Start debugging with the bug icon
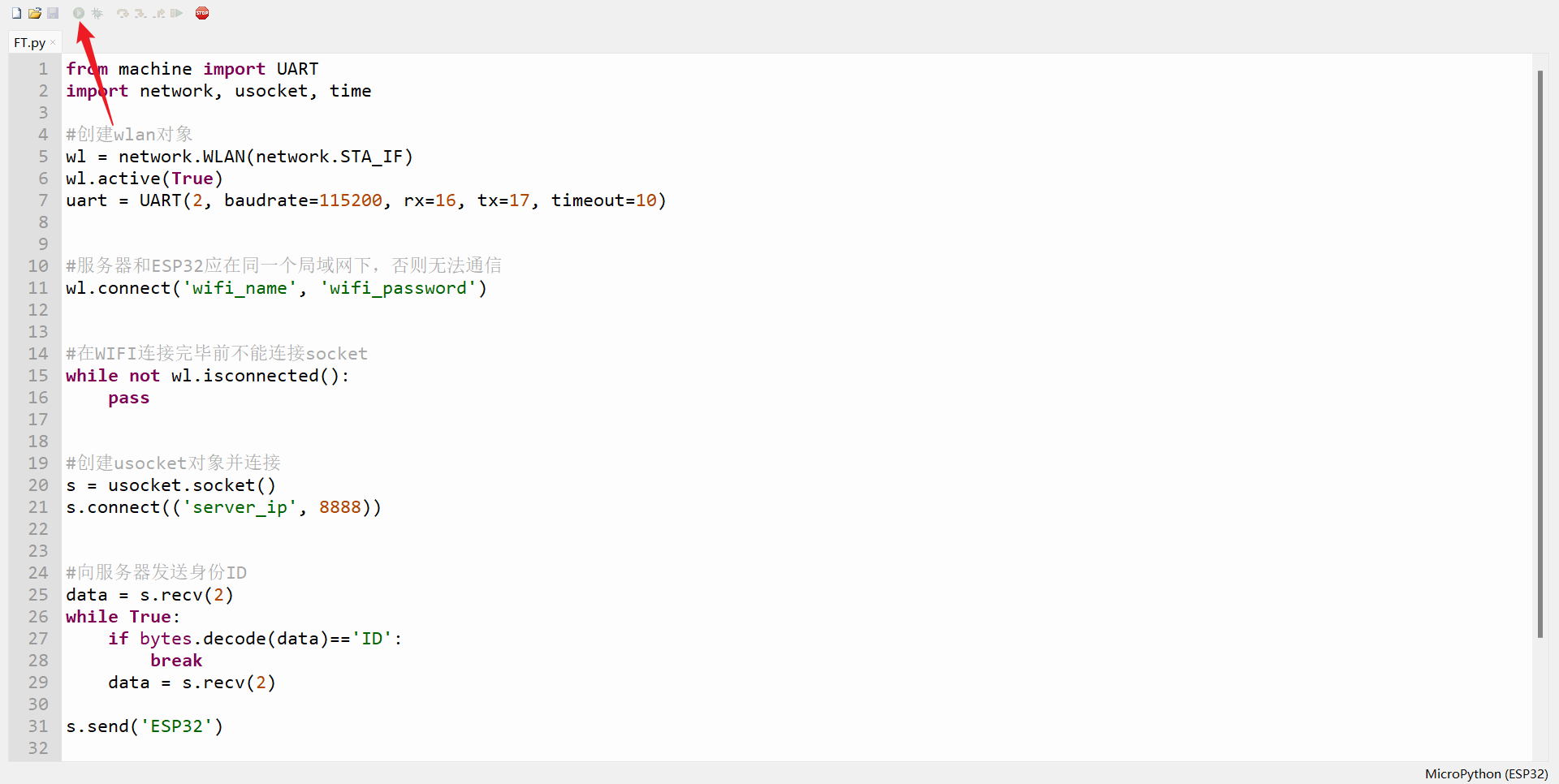This screenshot has width=1559, height=784. click(97, 13)
